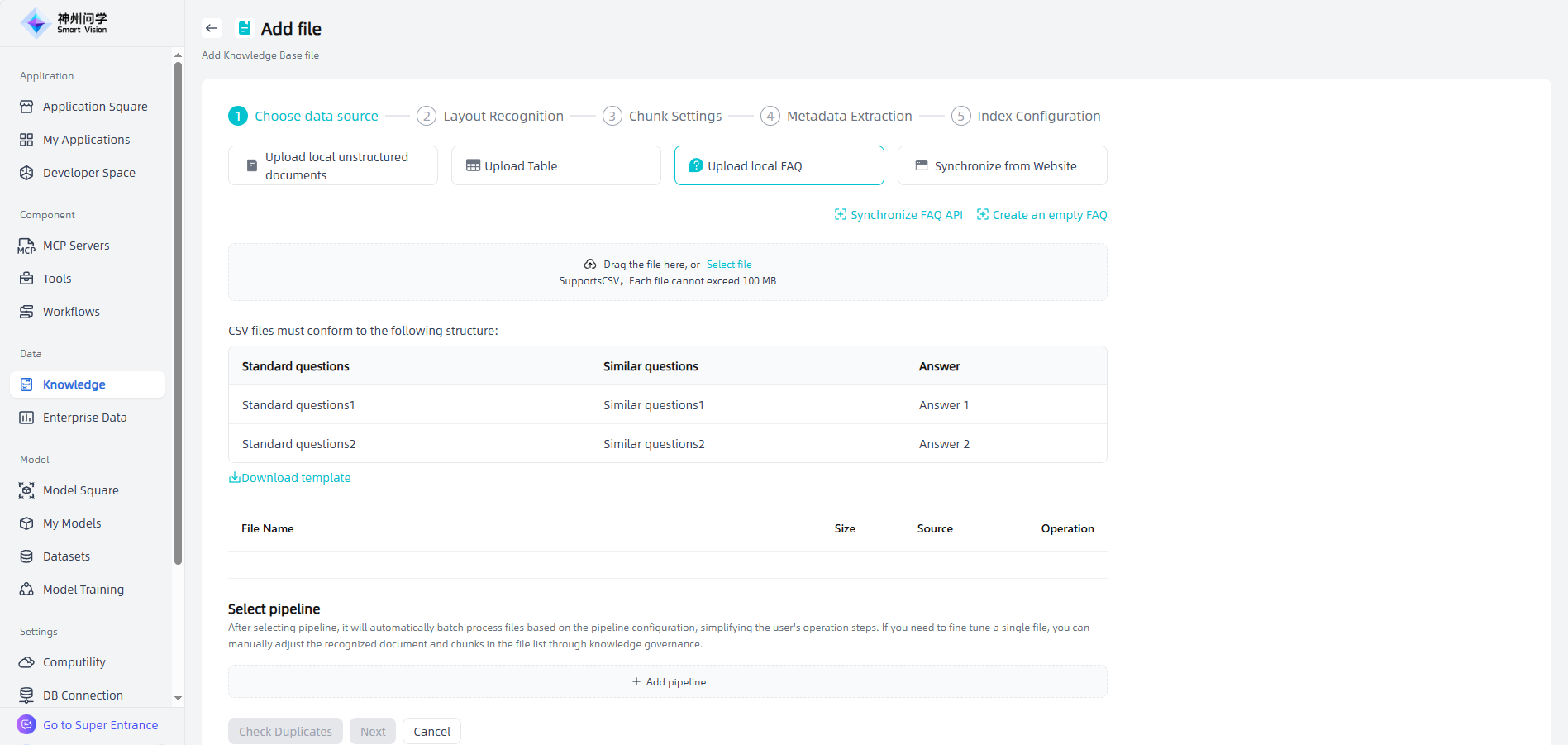Viewport: 1568px width, 745px height.
Task: Go to Developer Space
Action: pyautogui.click(x=88, y=173)
